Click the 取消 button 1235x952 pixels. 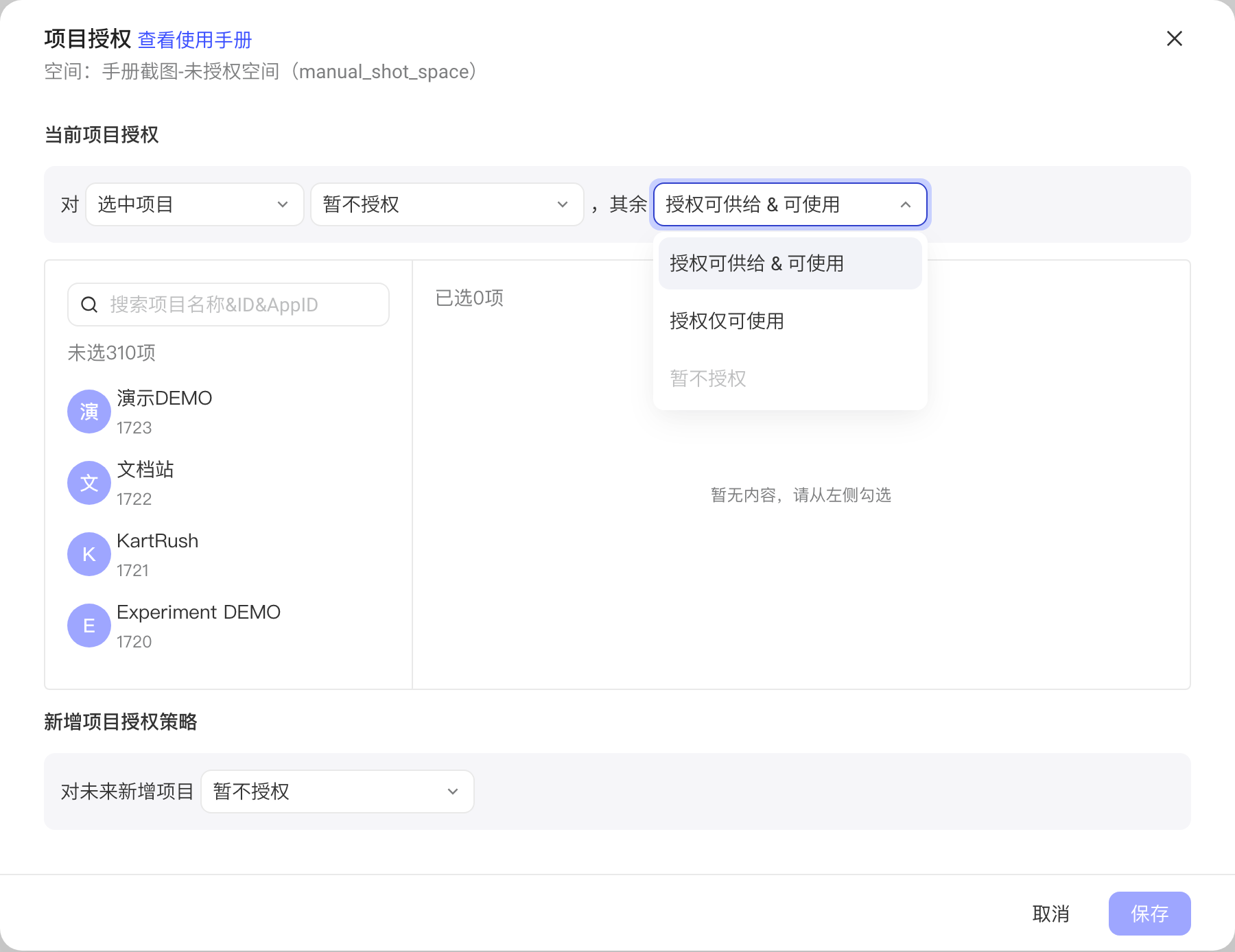[1051, 914]
